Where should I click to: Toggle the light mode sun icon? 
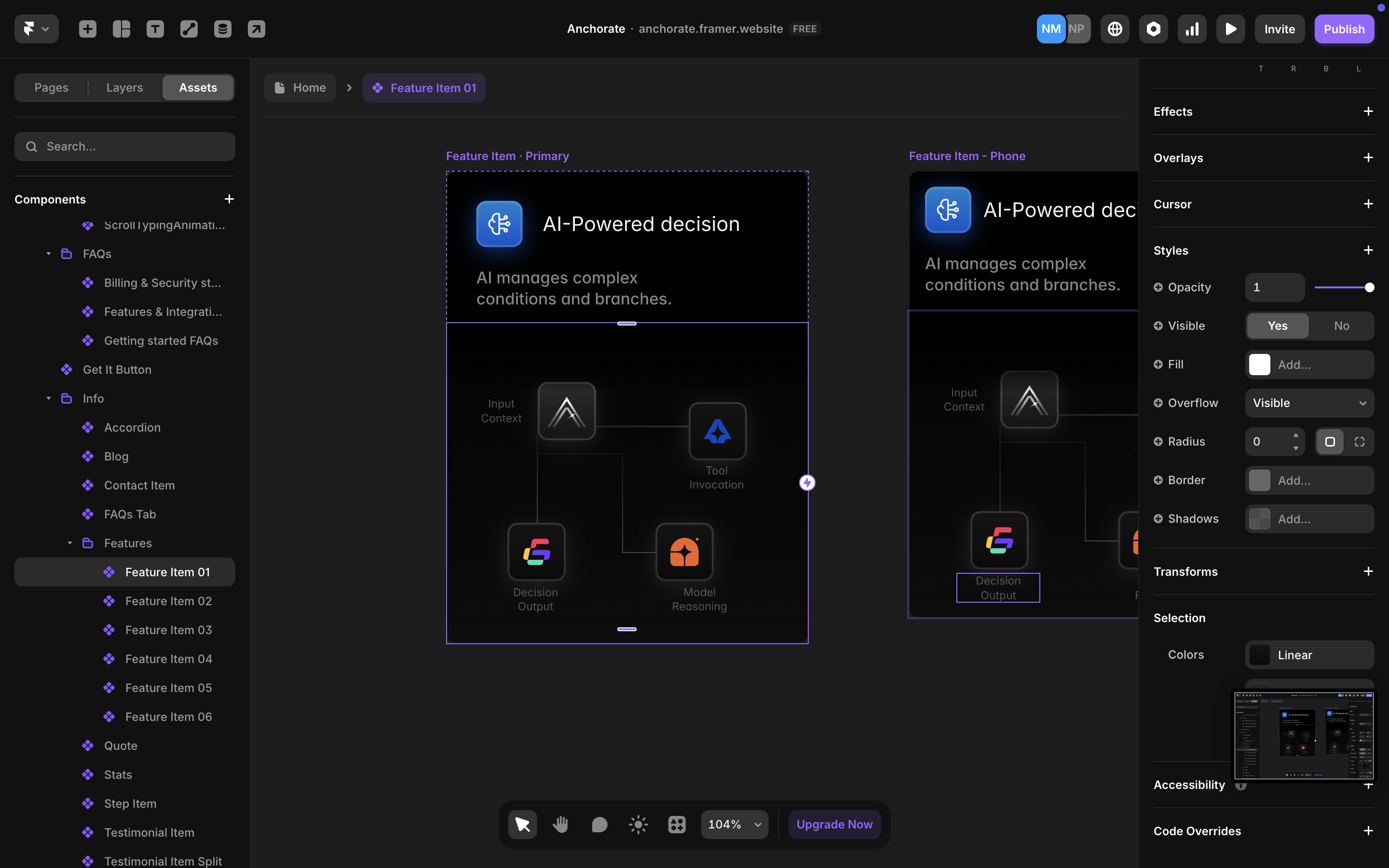638,825
